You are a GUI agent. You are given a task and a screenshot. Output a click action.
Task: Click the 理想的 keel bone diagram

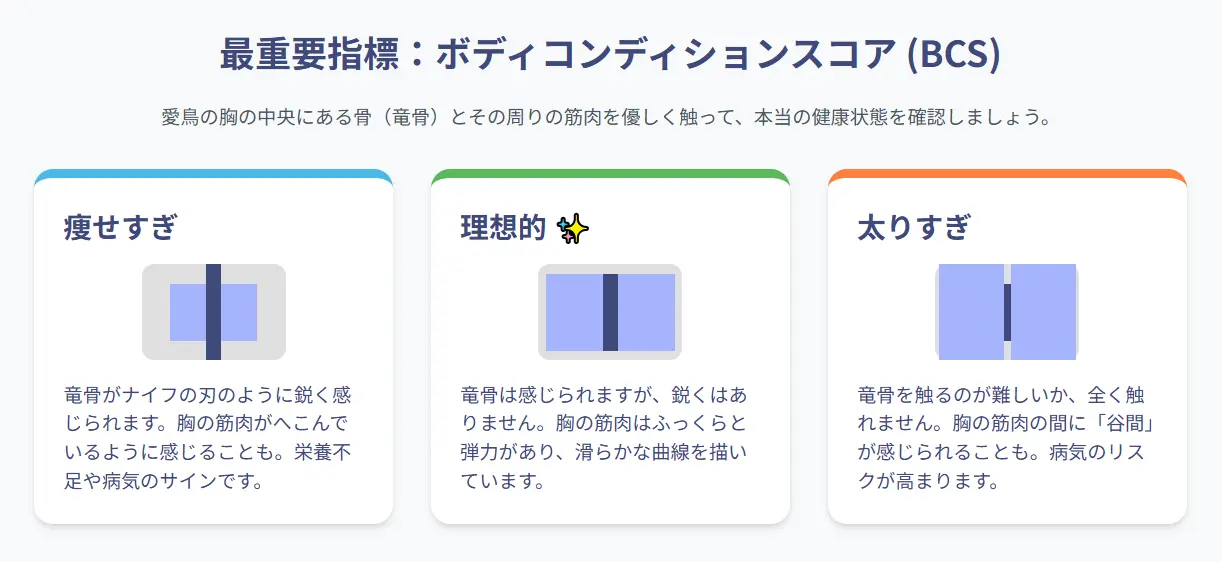point(610,312)
